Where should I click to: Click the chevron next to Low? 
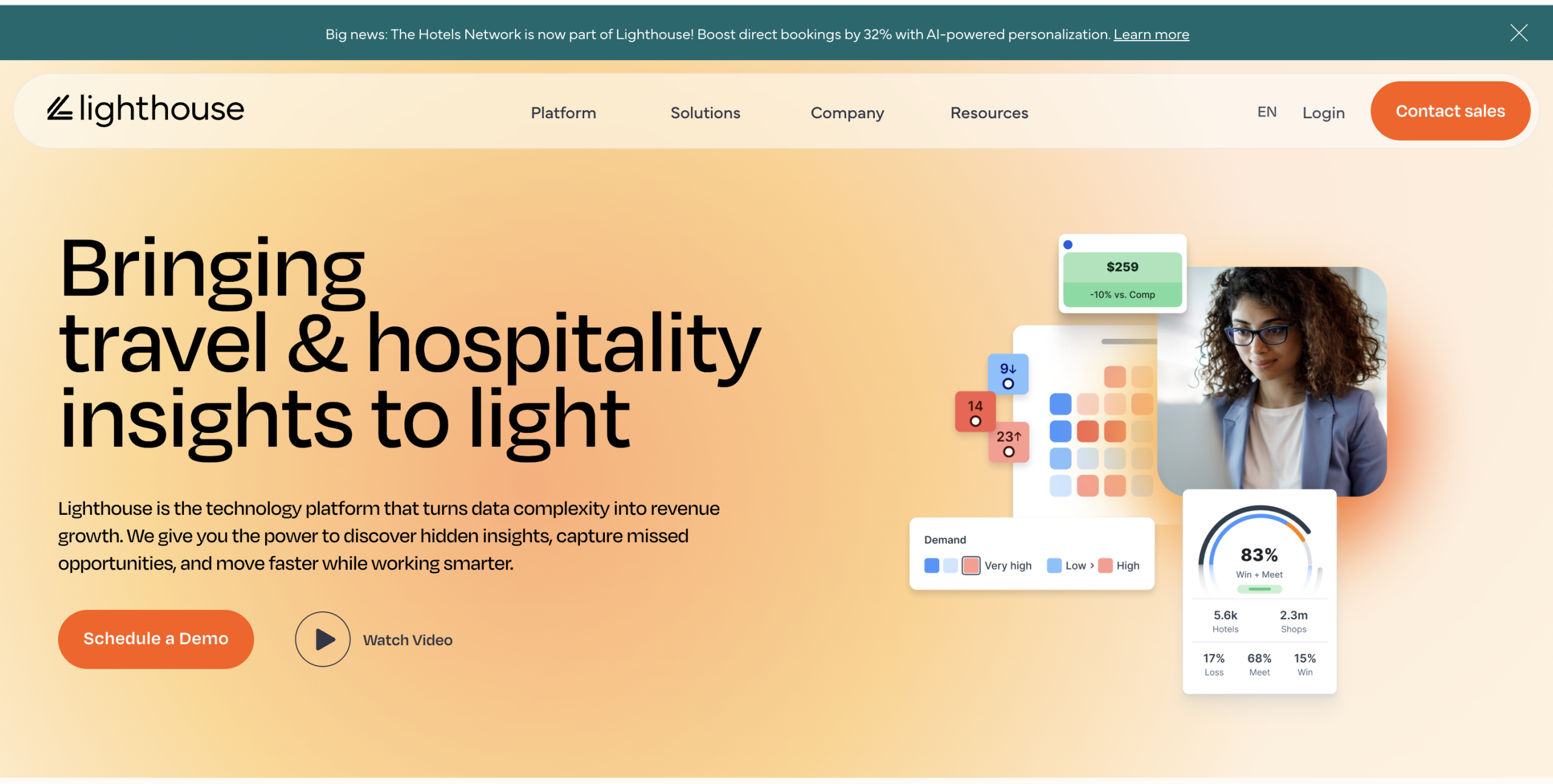(x=1092, y=565)
